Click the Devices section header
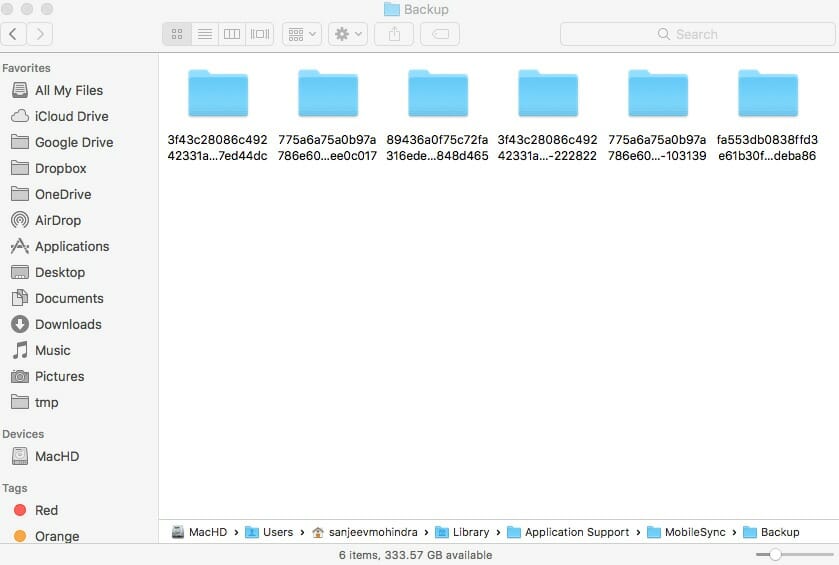Viewport: 839px width, 565px height. [23, 434]
